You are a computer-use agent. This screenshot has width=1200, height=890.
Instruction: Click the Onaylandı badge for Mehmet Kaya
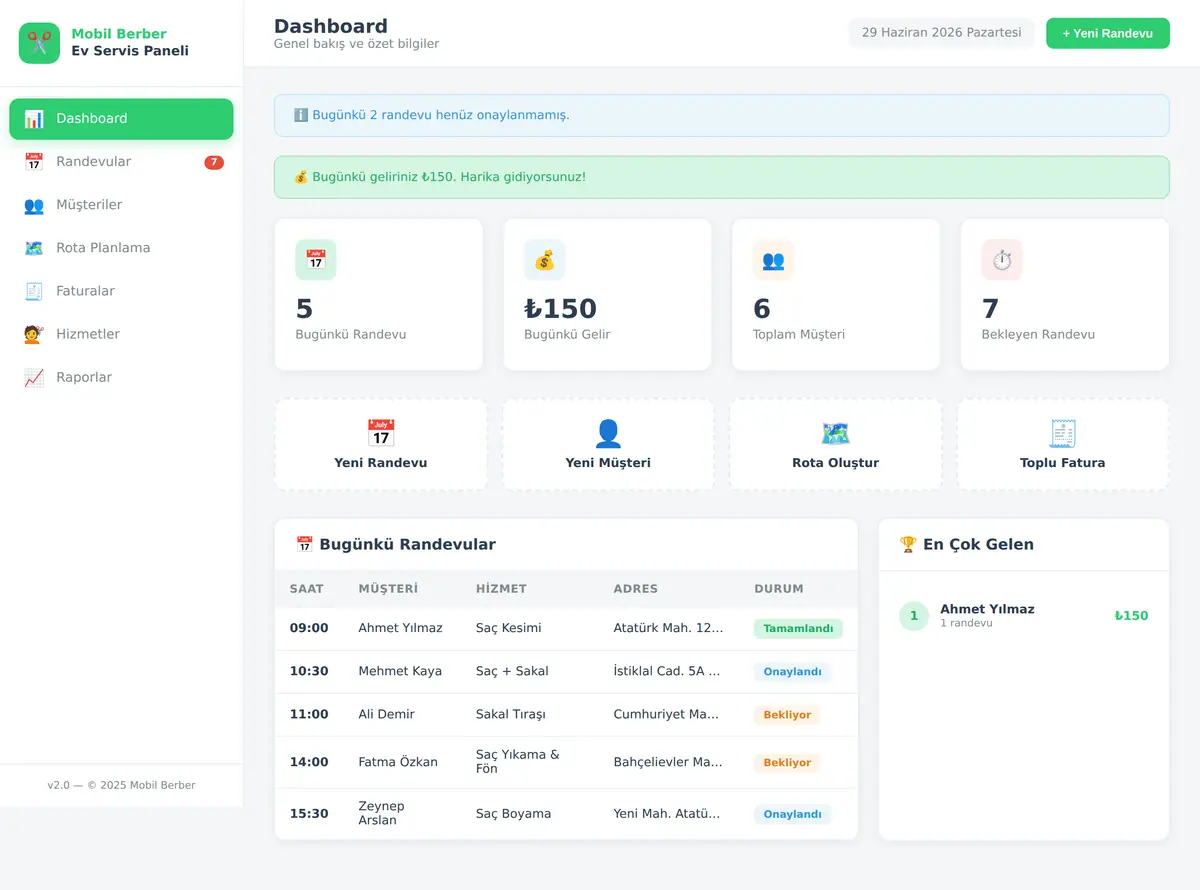pos(792,672)
